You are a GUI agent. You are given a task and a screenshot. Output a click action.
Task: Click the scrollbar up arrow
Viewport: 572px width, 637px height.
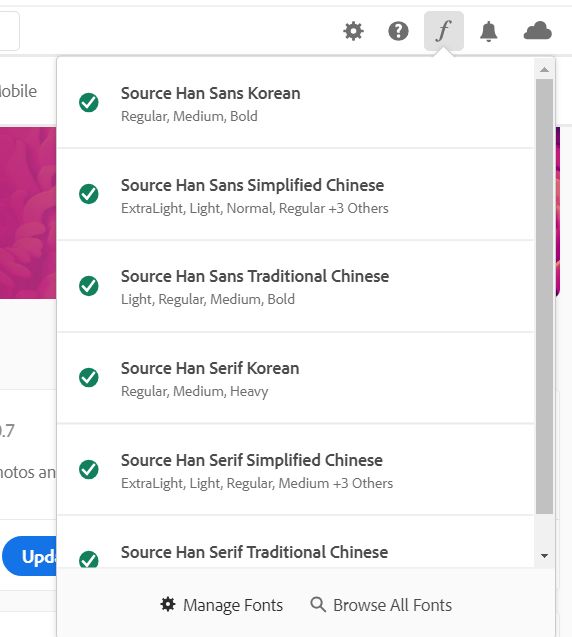(x=544, y=69)
